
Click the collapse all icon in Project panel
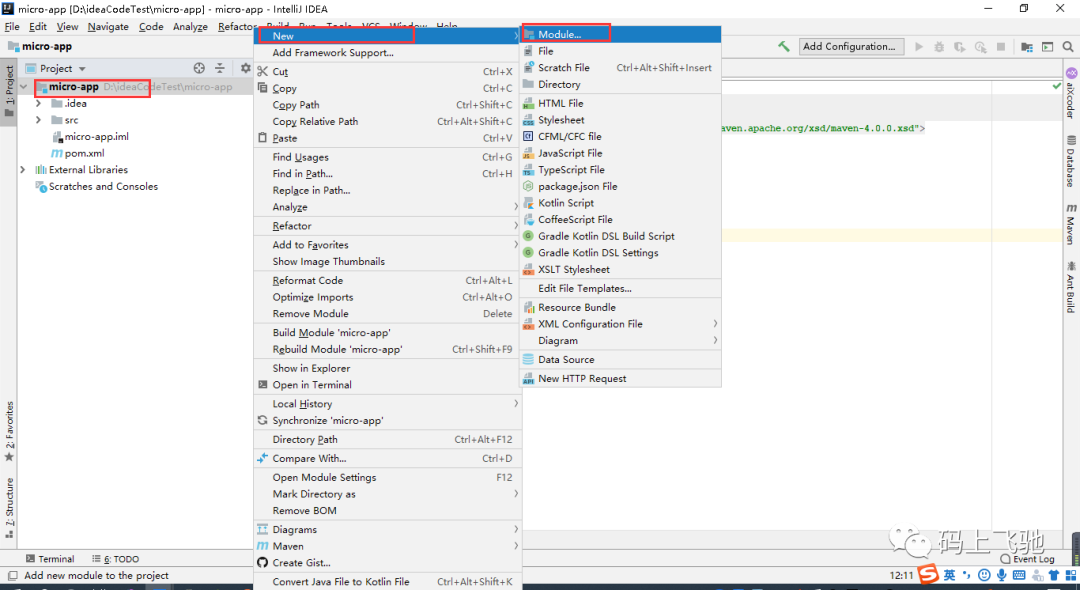coord(220,68)
